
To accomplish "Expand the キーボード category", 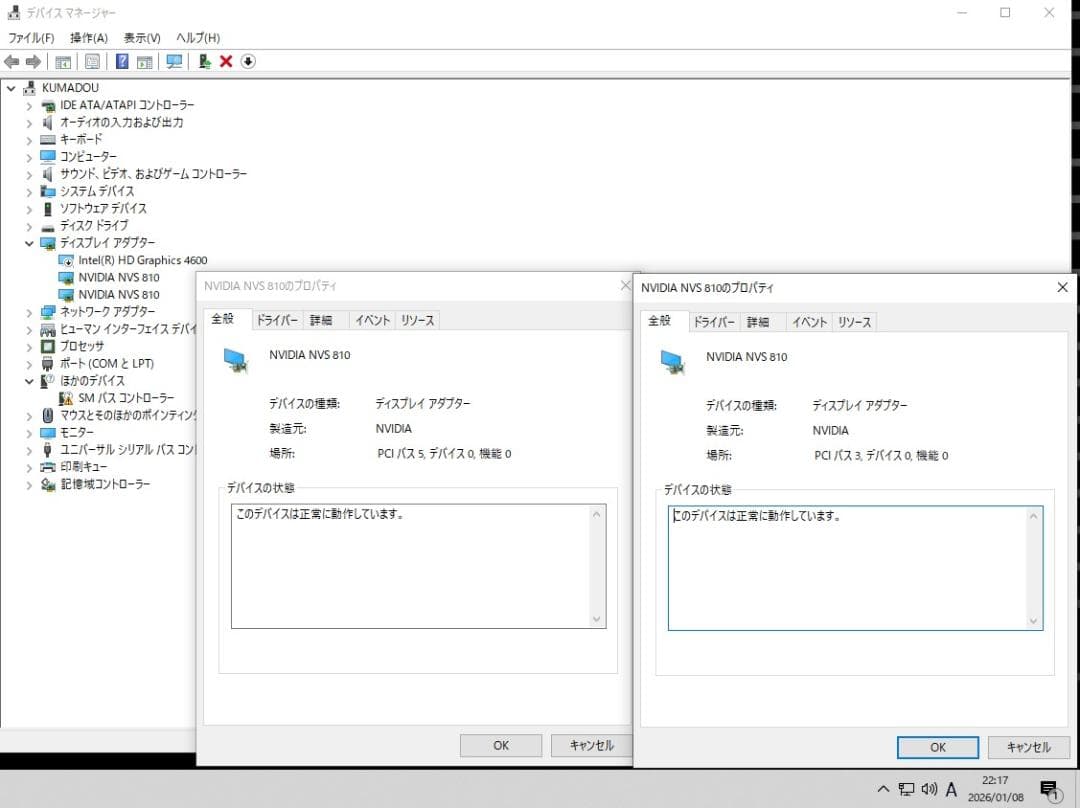I will (29, 140).
